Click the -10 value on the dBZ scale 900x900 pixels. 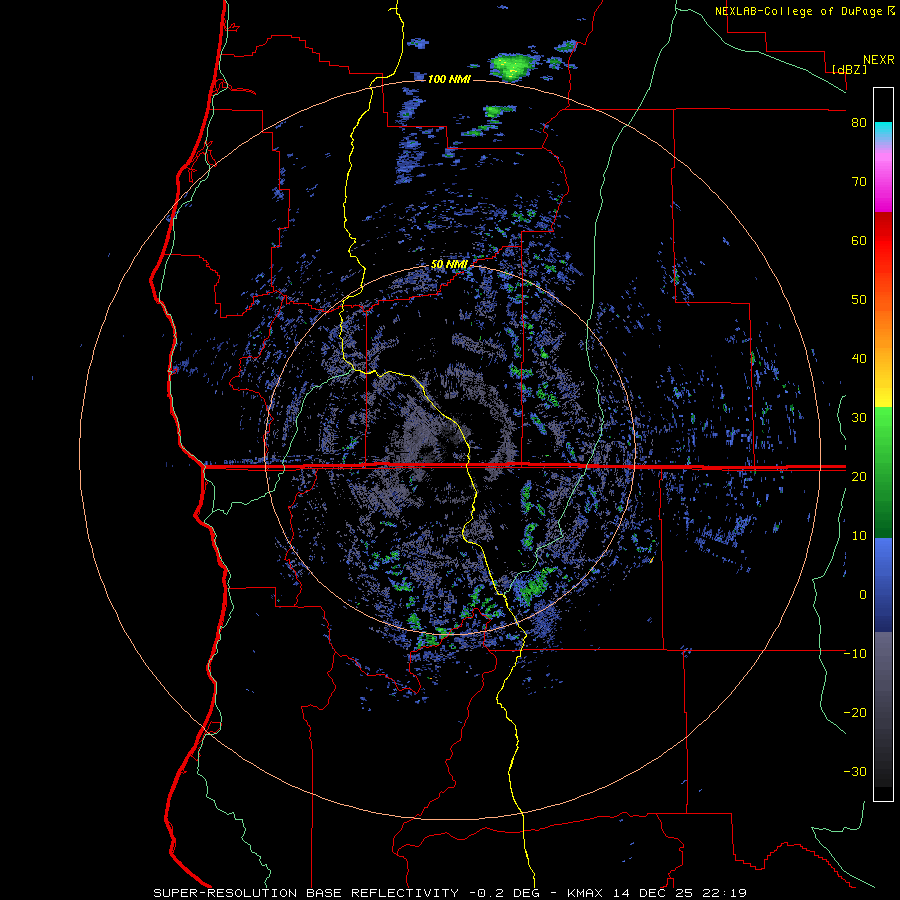[x=855, y=653]
